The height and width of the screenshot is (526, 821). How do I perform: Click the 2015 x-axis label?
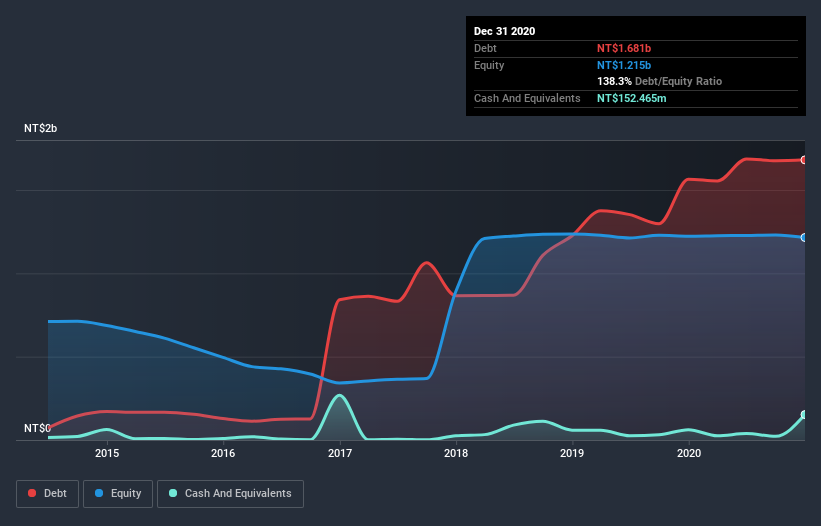pyautogui.click(x=107, y=453)
